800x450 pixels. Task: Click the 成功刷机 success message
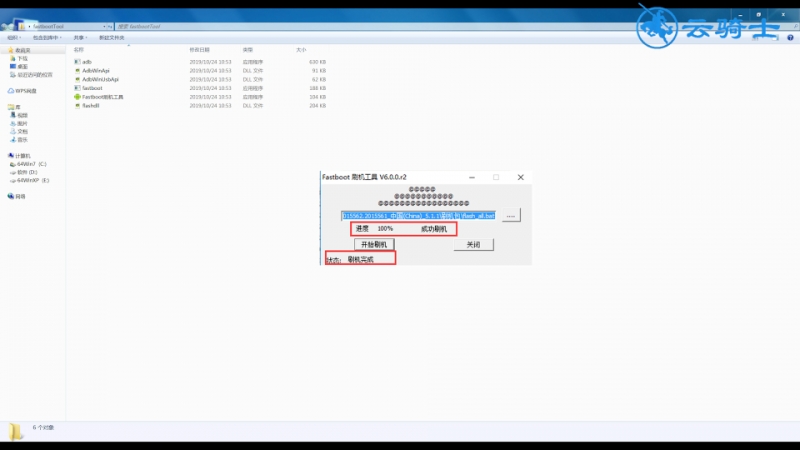[x=434, y=229]
